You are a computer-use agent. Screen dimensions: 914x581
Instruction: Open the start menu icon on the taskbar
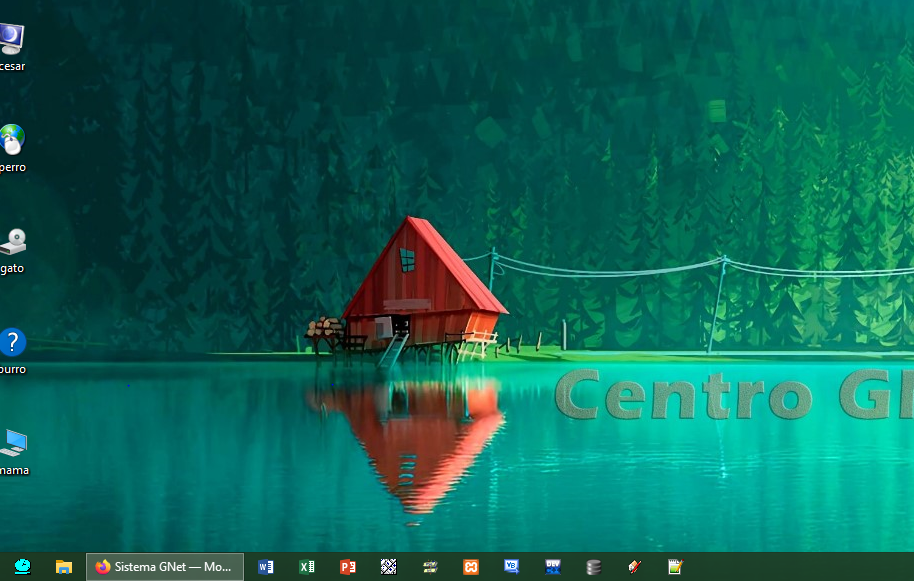22,566
